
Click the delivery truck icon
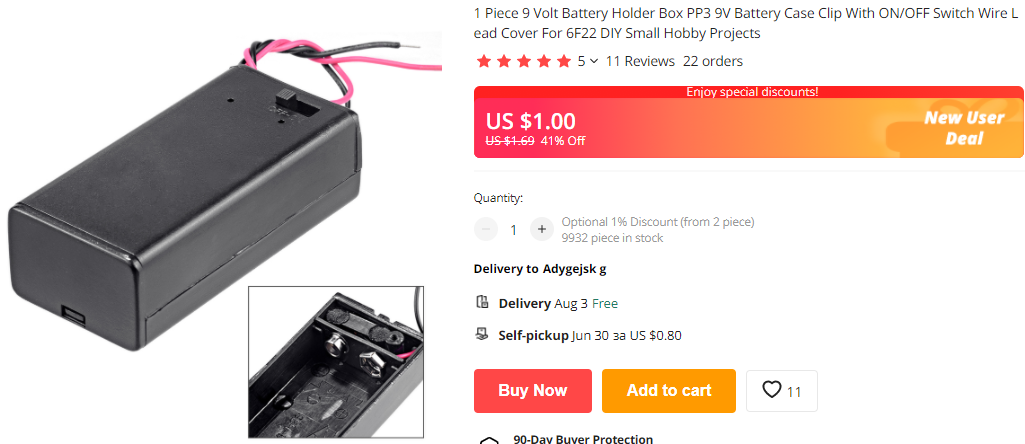pos(482,302)
